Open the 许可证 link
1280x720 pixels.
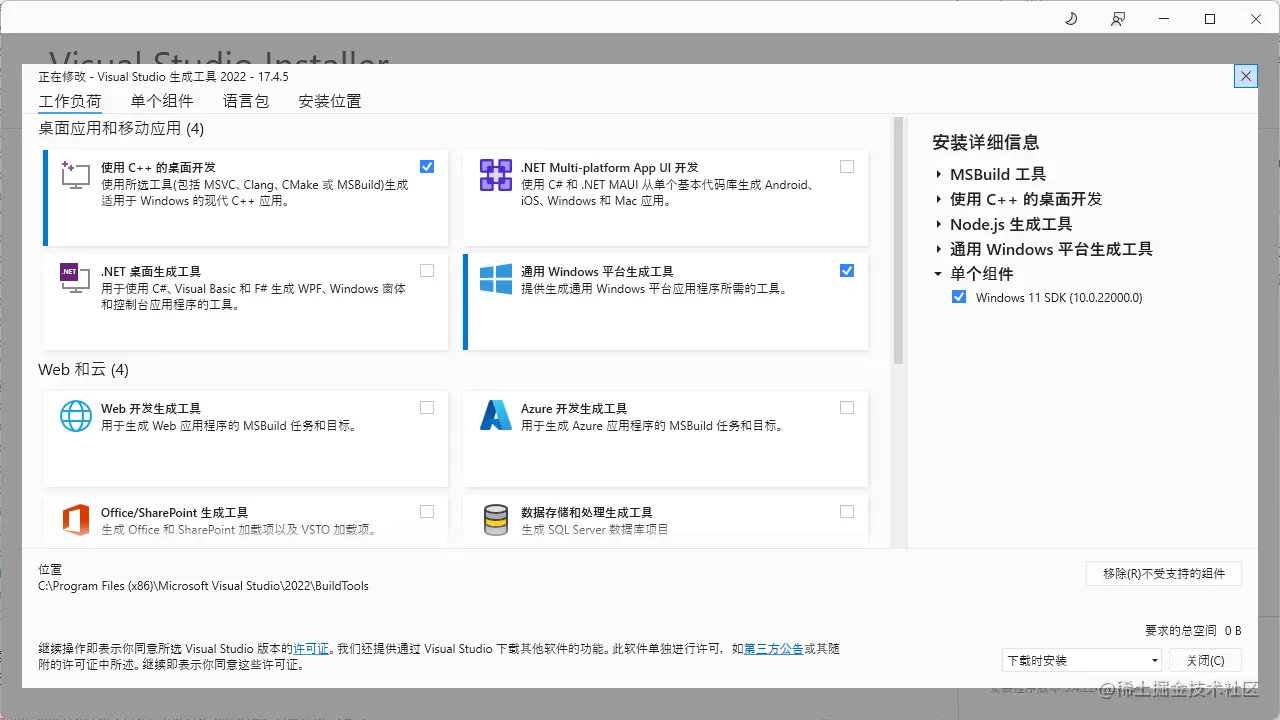[311, 649]
